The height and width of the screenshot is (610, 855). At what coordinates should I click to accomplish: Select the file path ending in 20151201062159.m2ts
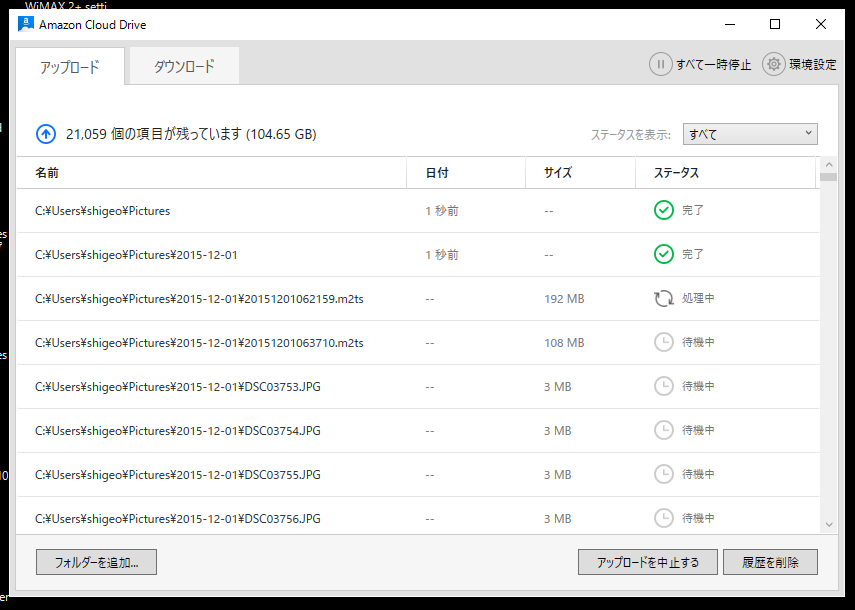coord(199,299)
